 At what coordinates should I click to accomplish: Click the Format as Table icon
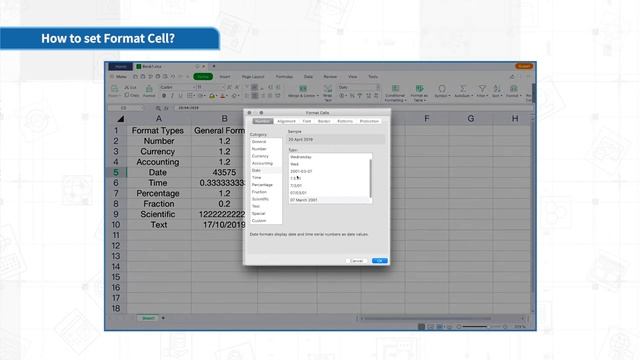(x=419, y=89)
